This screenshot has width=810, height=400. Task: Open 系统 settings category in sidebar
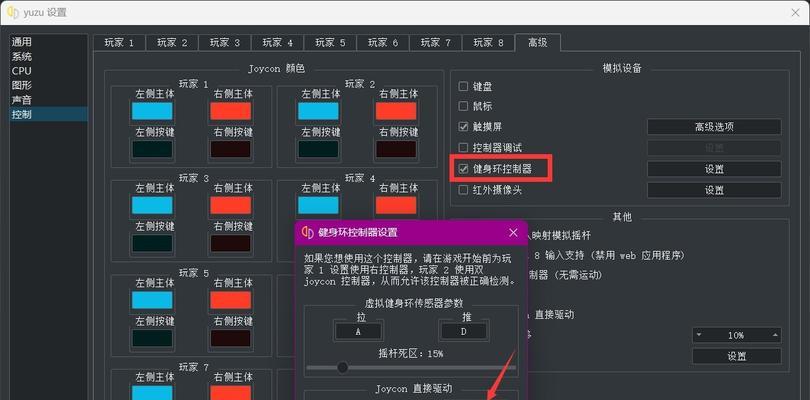(x=49, y=56)
